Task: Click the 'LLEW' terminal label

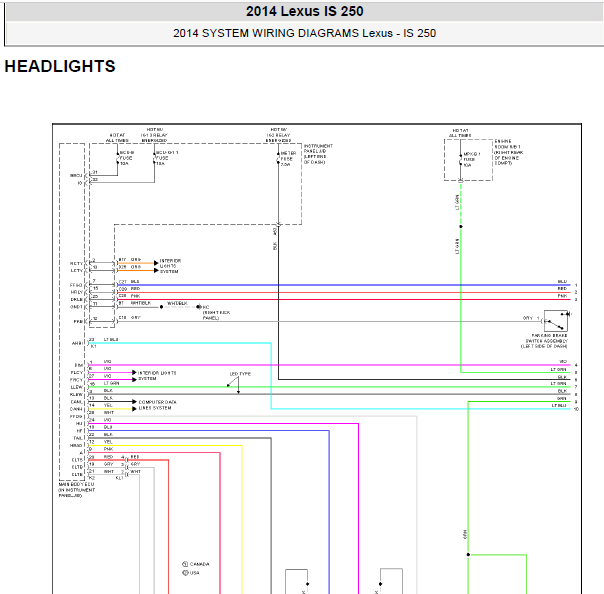Action: (x=76, y=387)
